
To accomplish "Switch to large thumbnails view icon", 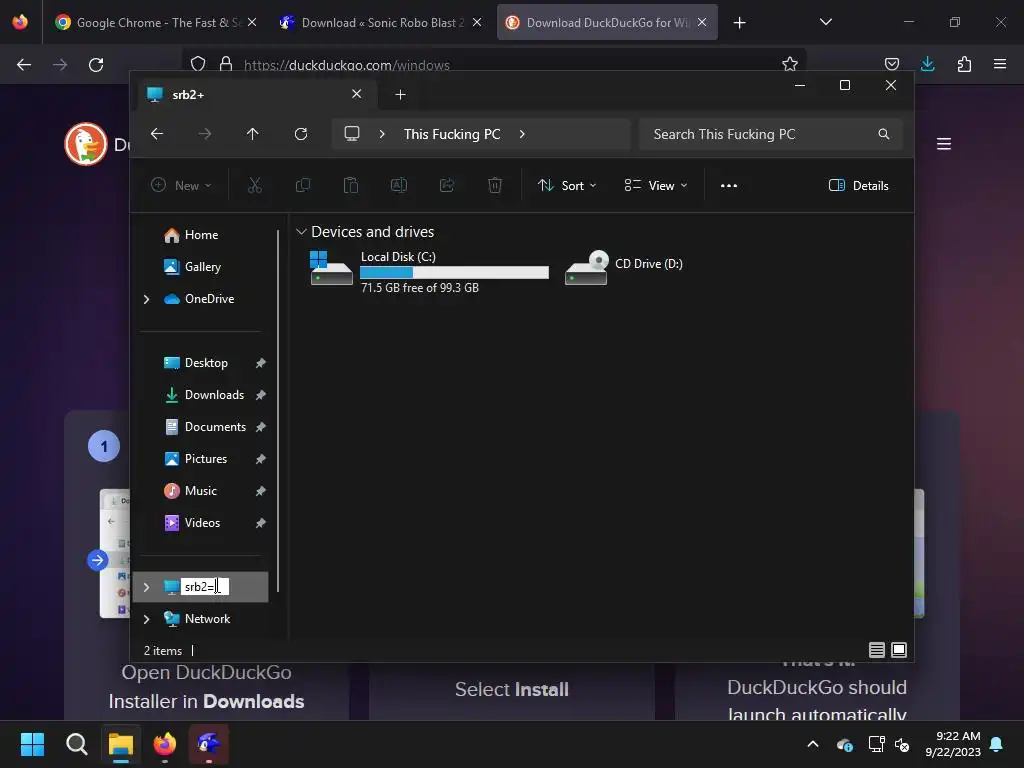I will pos(899,650).
